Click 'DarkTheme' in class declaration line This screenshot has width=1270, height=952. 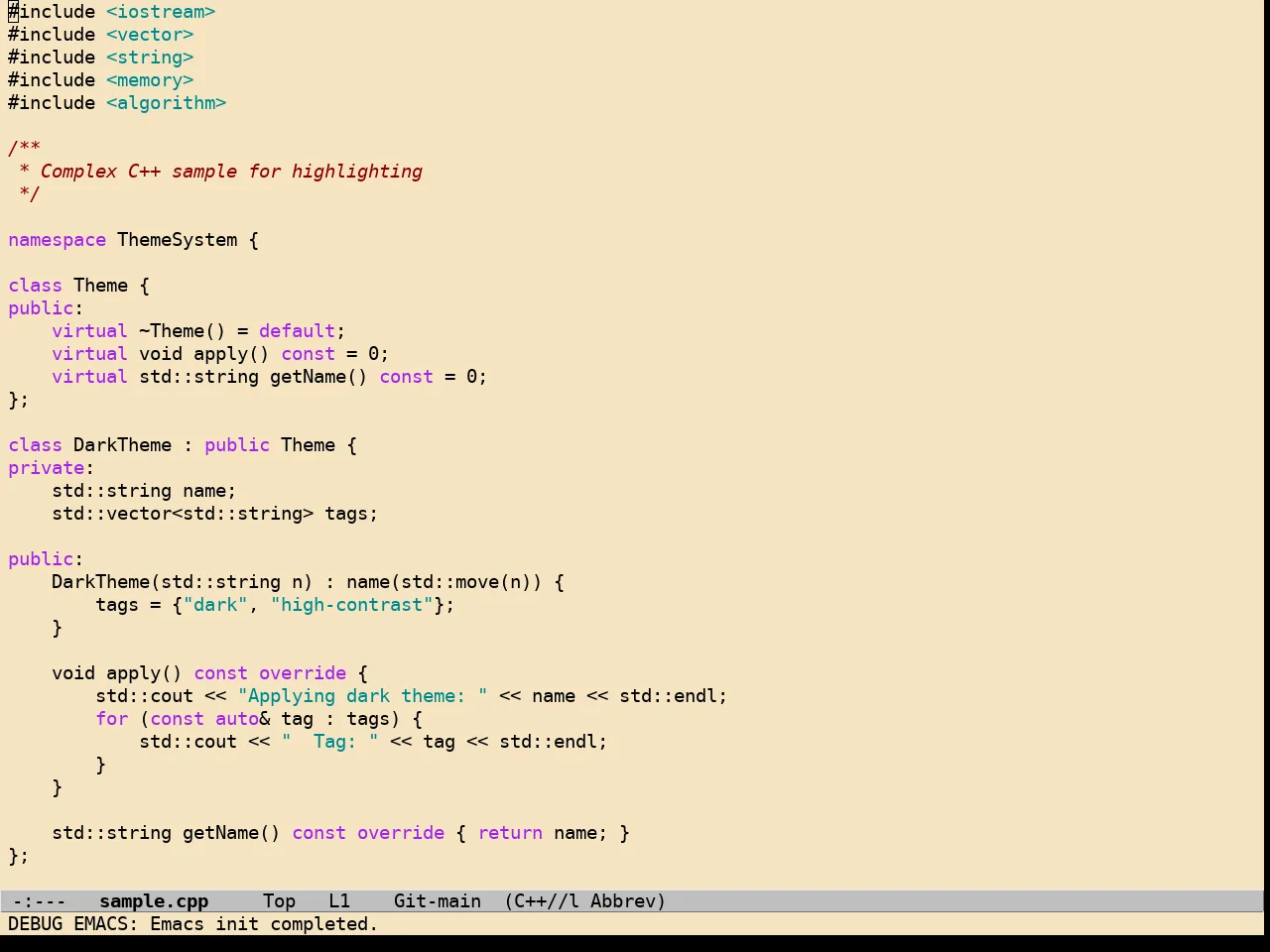[122, 445]
